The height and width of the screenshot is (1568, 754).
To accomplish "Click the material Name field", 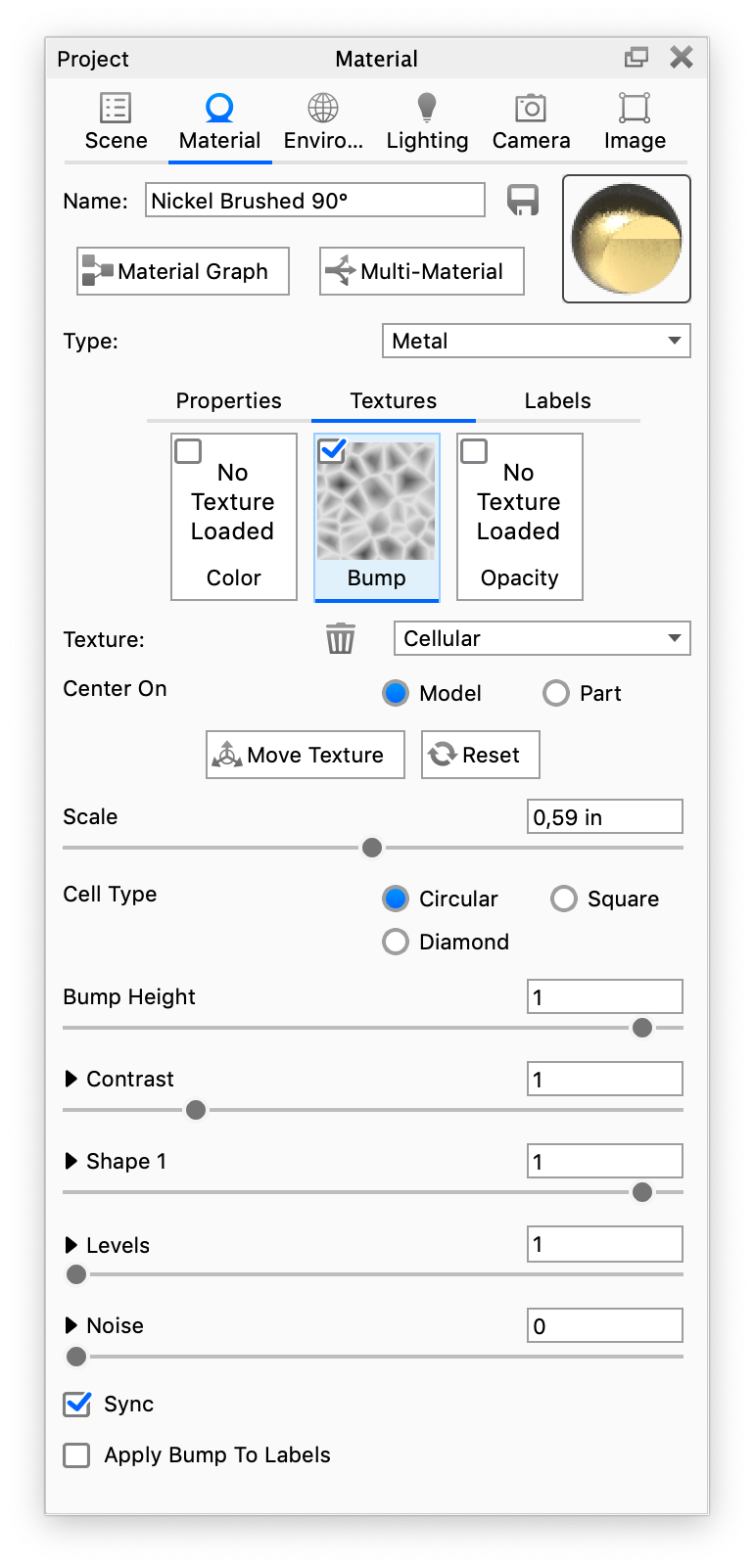I will pos(315,201).
